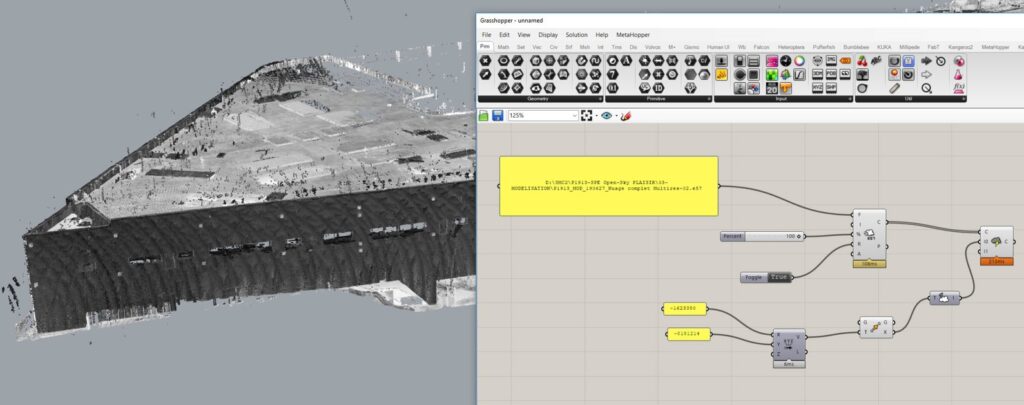Click the red sketch brush icon
Viewport: 1024px width, 405px height.
626,116
